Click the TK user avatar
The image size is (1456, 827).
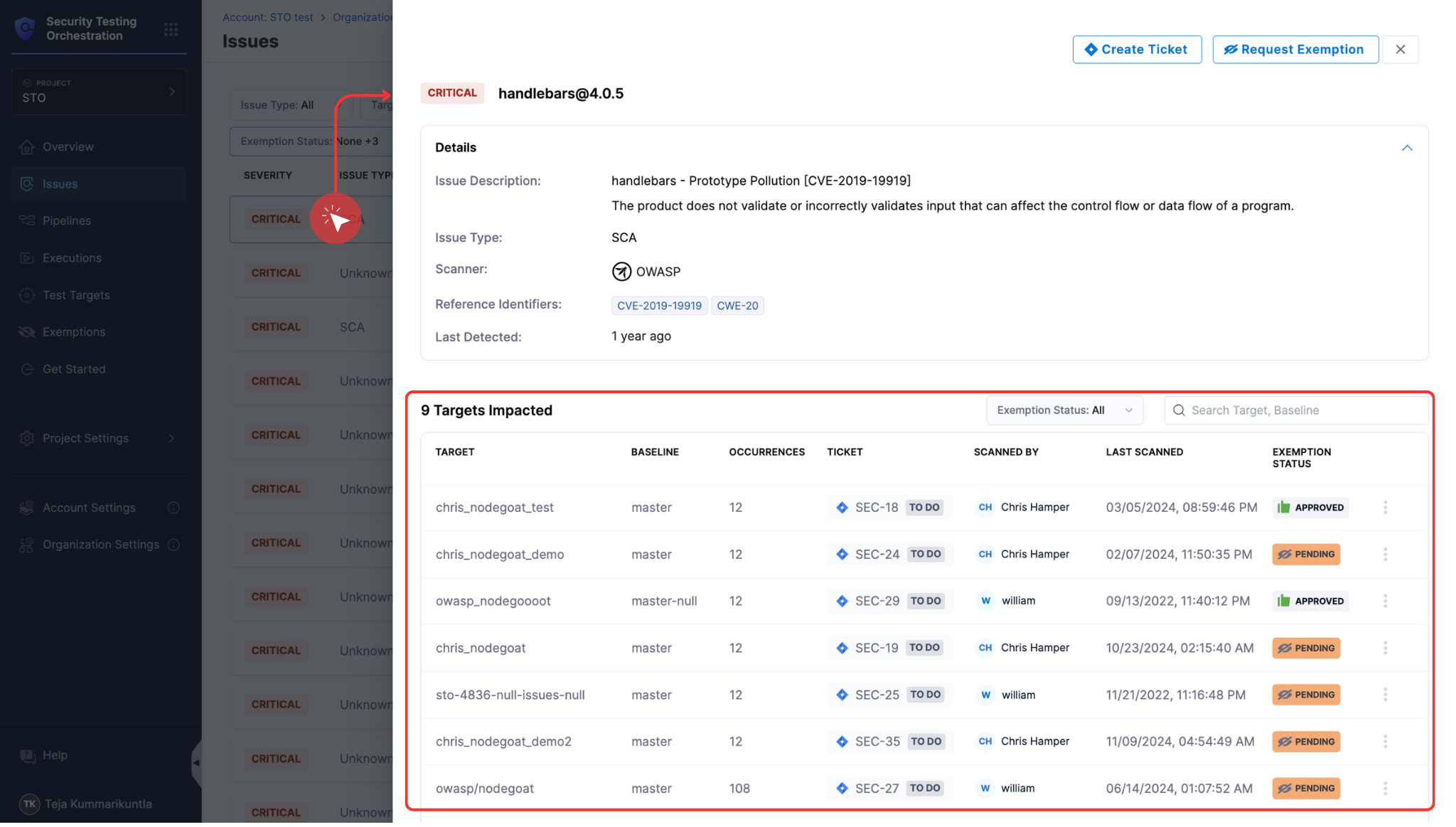[x=29, y=804]
